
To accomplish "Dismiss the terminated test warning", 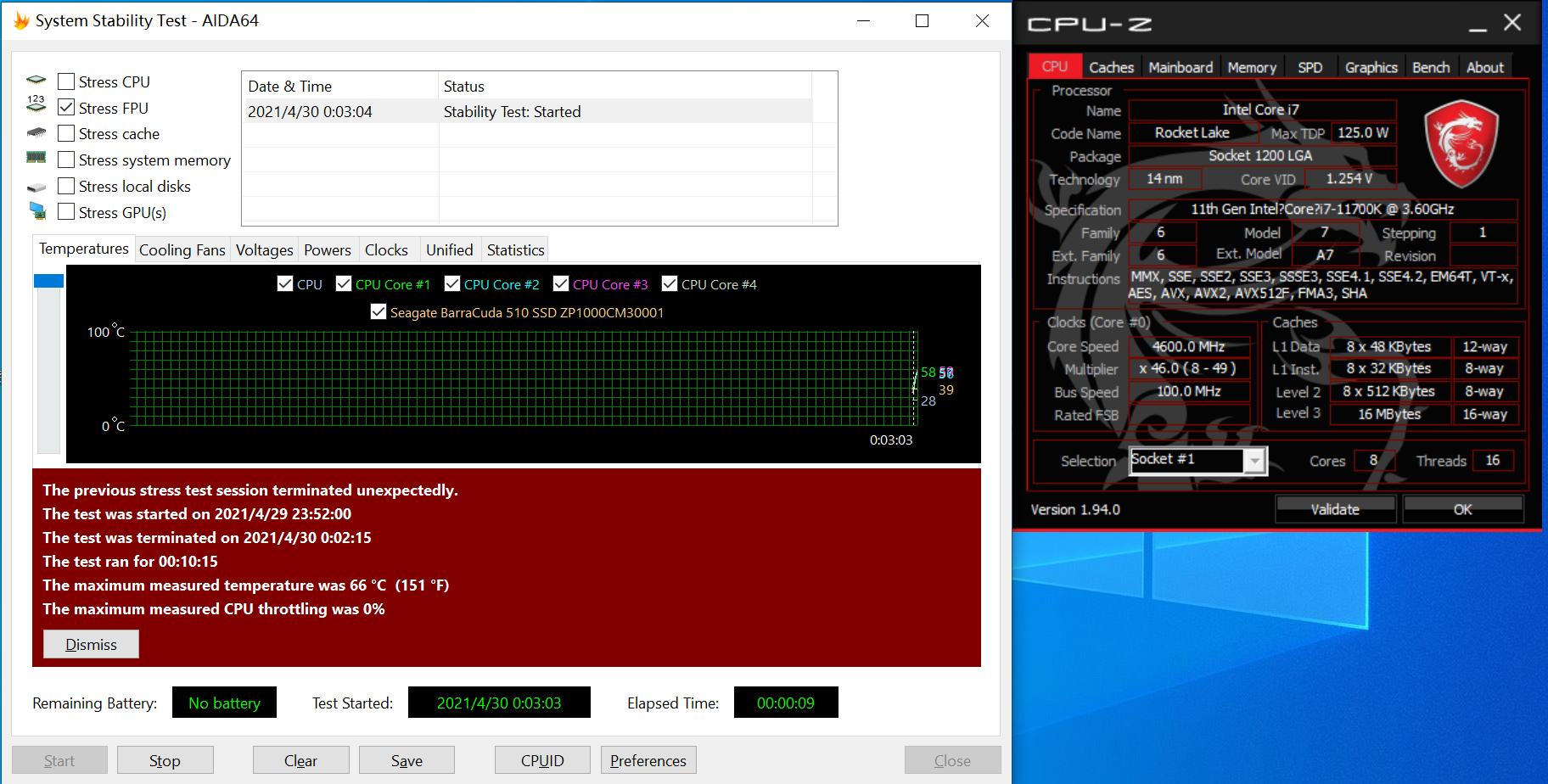I will [91, 644].
